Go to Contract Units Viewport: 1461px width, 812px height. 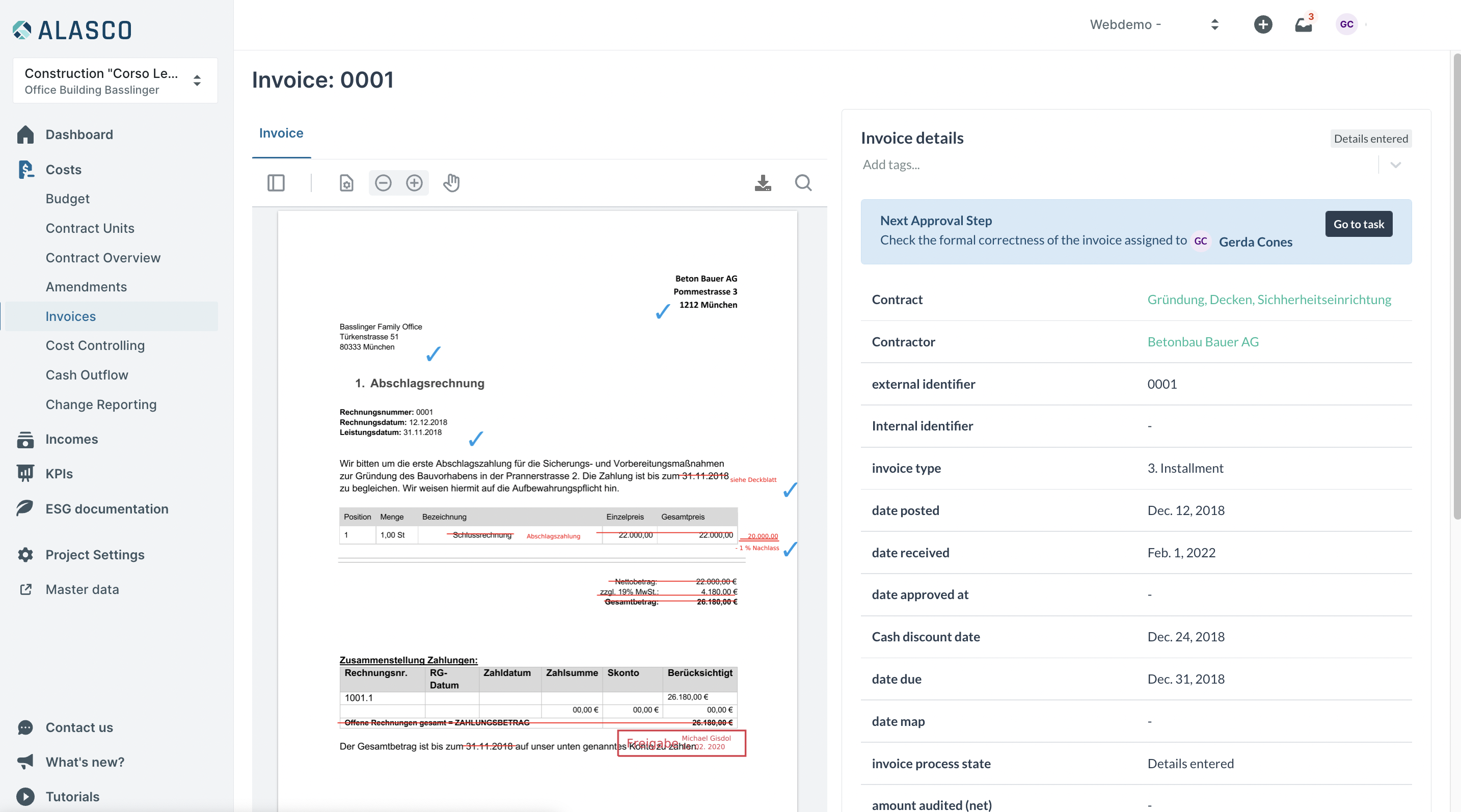pos(90,228)
